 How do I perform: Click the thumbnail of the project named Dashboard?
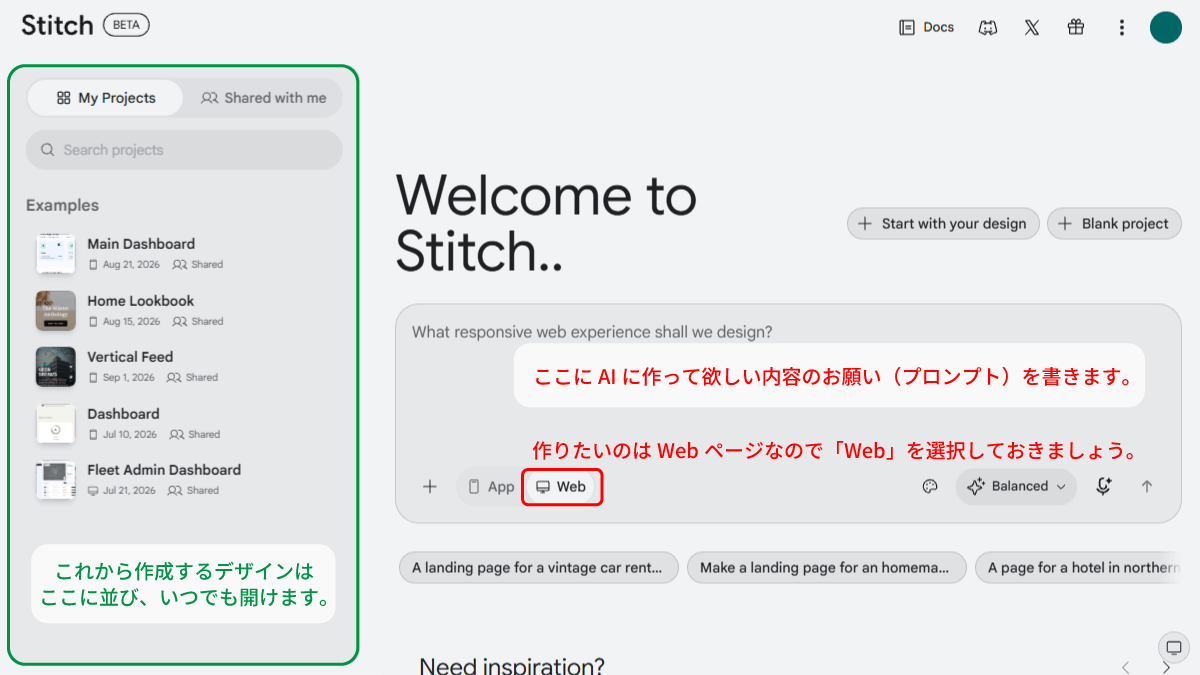click(56, 423)
